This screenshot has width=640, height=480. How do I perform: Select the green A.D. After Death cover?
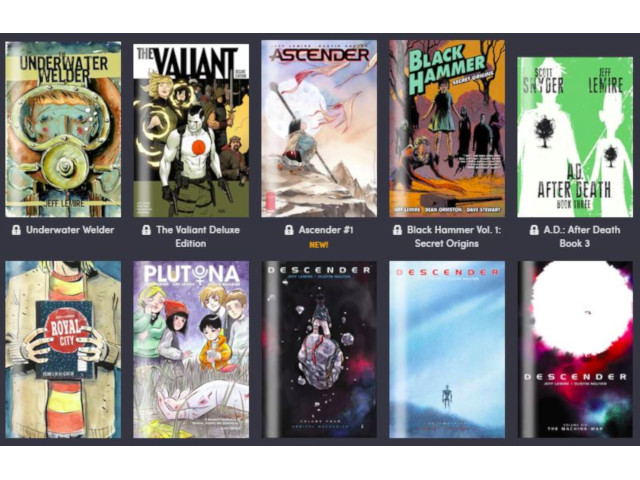pyautogui.click(x=575, y=137)
